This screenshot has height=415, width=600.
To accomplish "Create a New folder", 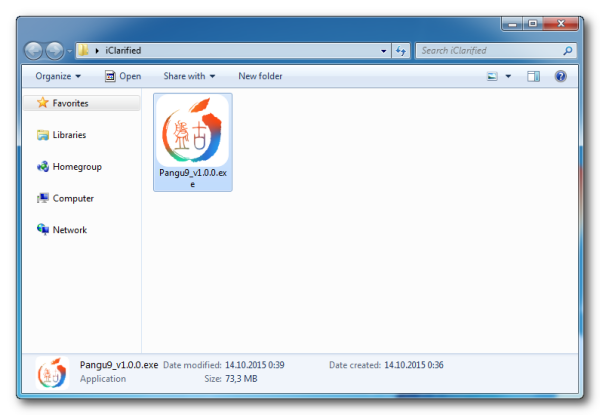I will click(260, 76).
